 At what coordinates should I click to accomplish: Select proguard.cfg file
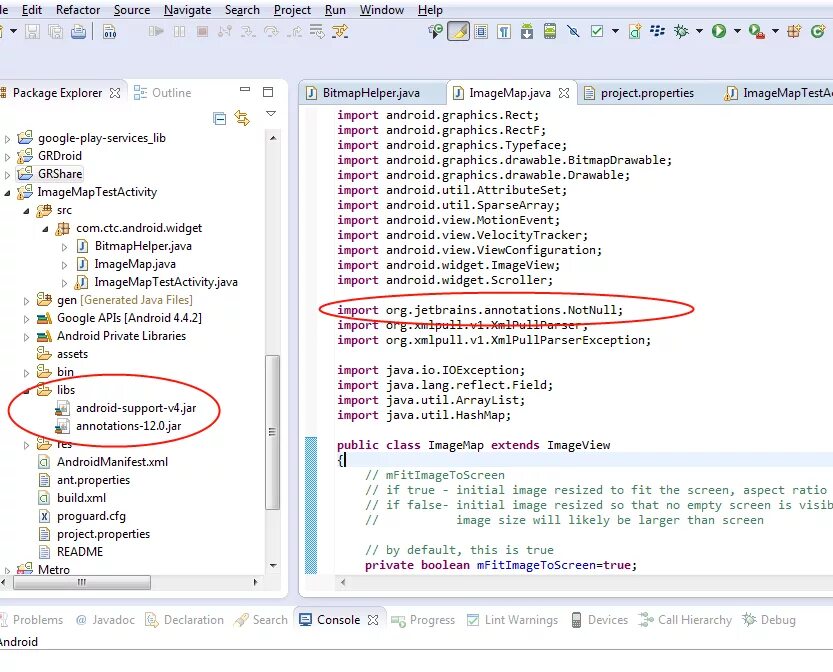point(91,516)
